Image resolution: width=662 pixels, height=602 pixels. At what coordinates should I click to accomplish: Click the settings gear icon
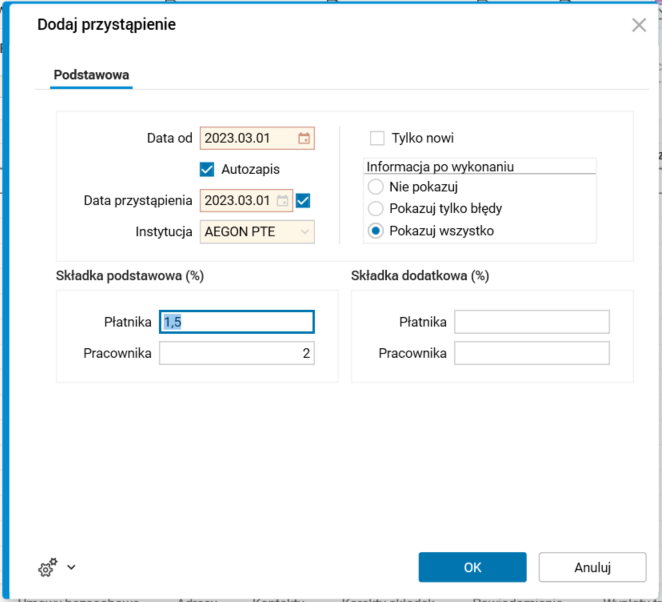47,568
